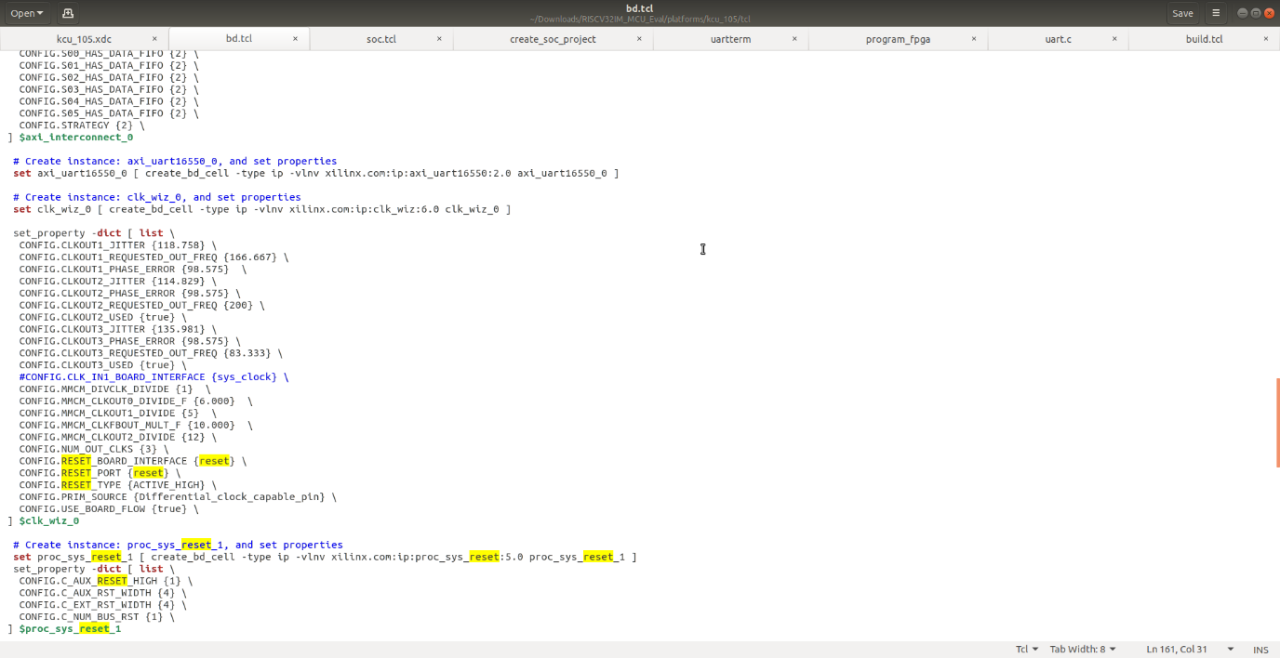Open the Tab Width: 8 dropdown
The image size is (1280, 658).
pyautogui.click(x=1083, y=649)
